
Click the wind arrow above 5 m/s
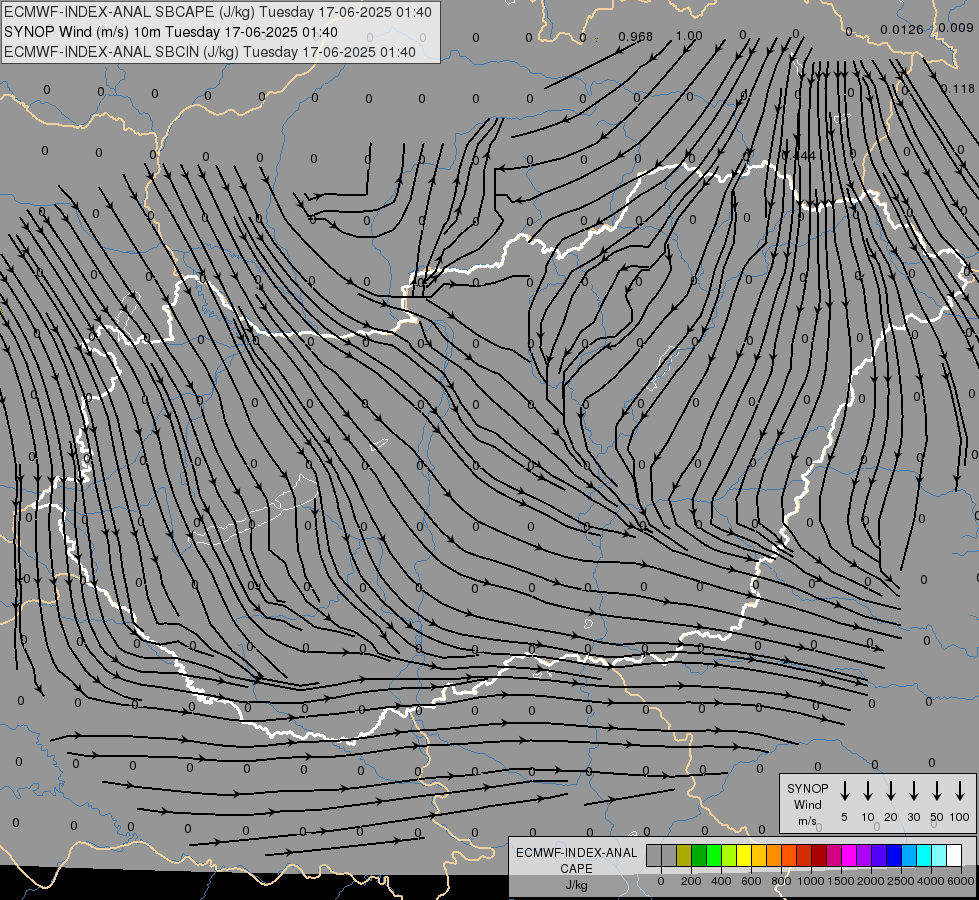(x=844, y=791)
